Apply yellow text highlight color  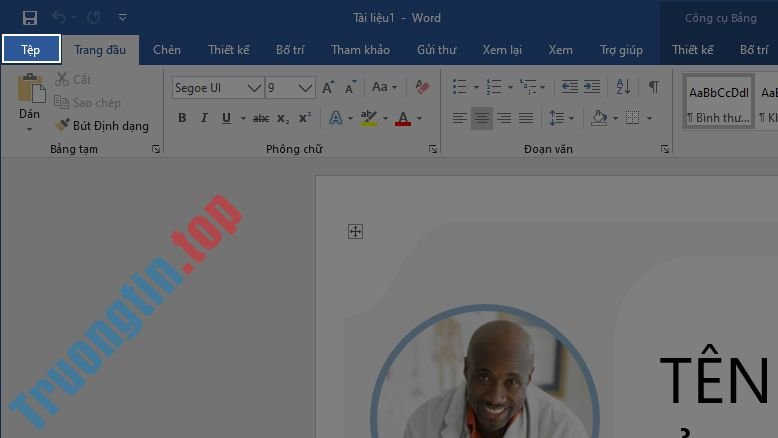[x=369, y=118]
